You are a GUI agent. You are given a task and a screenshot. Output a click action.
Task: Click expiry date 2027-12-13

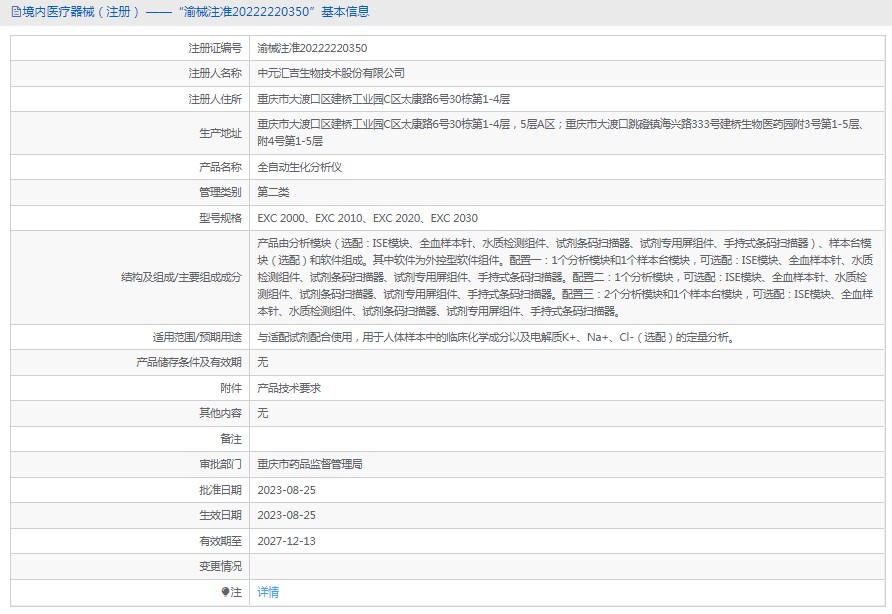[286, 541]
